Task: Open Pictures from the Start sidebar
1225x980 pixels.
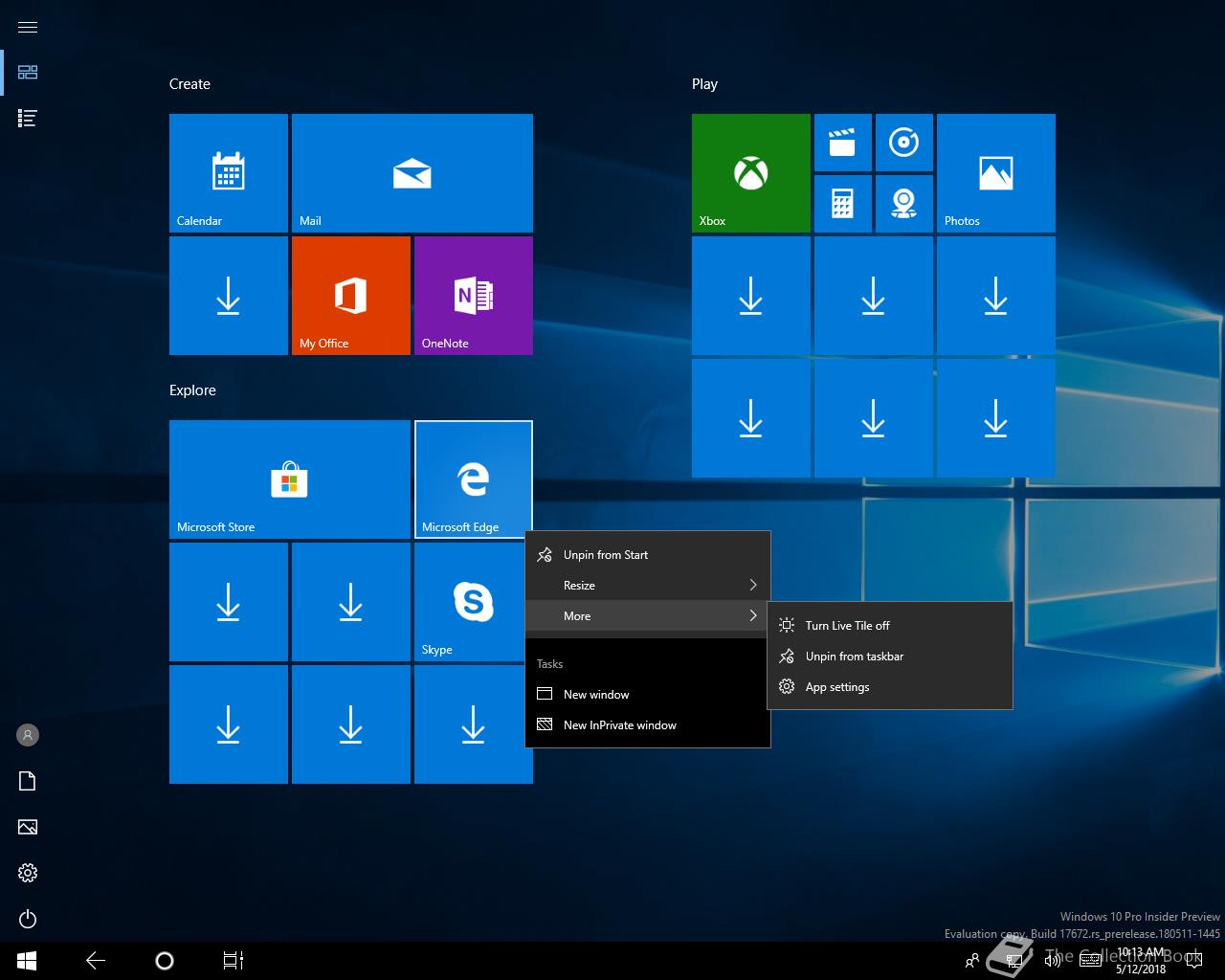Action: tap(28, 827)
